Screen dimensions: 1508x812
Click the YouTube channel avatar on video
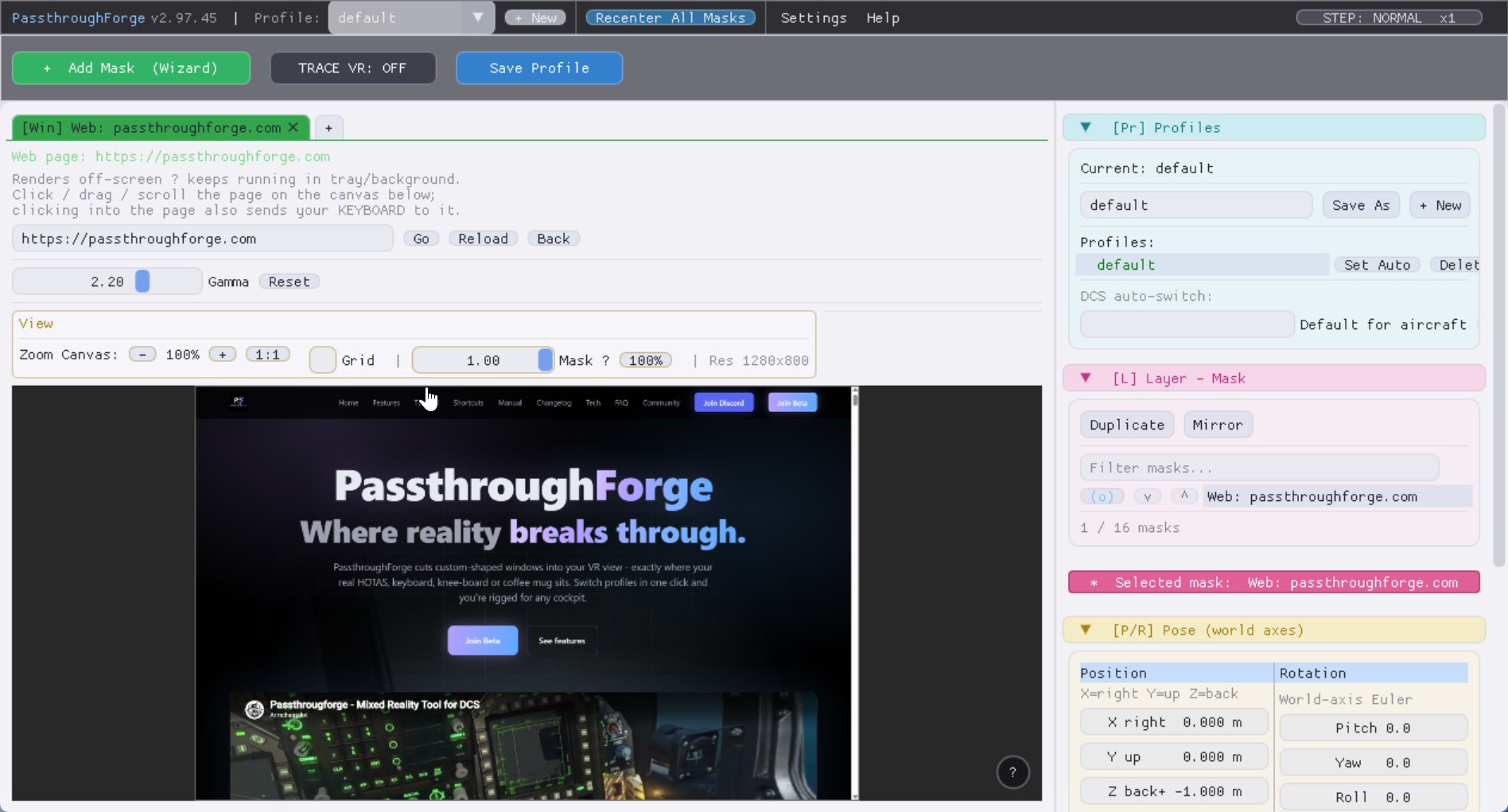click(255, 709)
